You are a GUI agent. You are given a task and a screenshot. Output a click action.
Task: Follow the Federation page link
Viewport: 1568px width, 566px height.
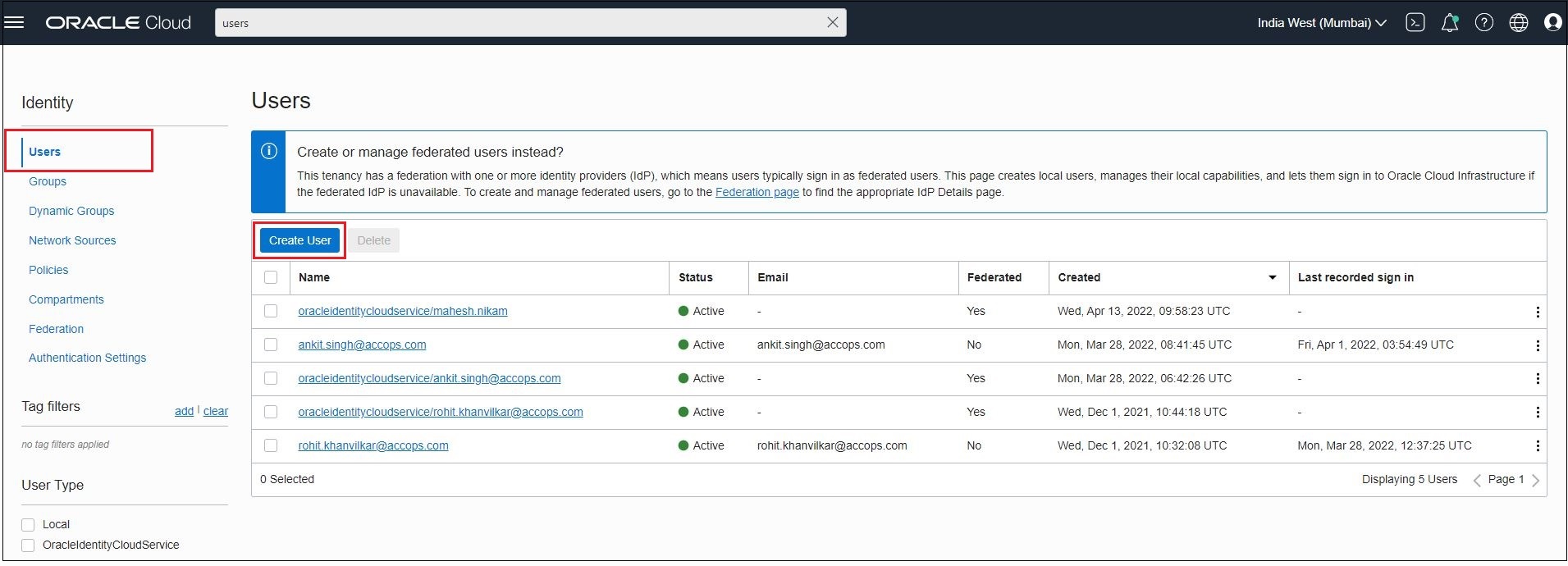click(757, 192)
